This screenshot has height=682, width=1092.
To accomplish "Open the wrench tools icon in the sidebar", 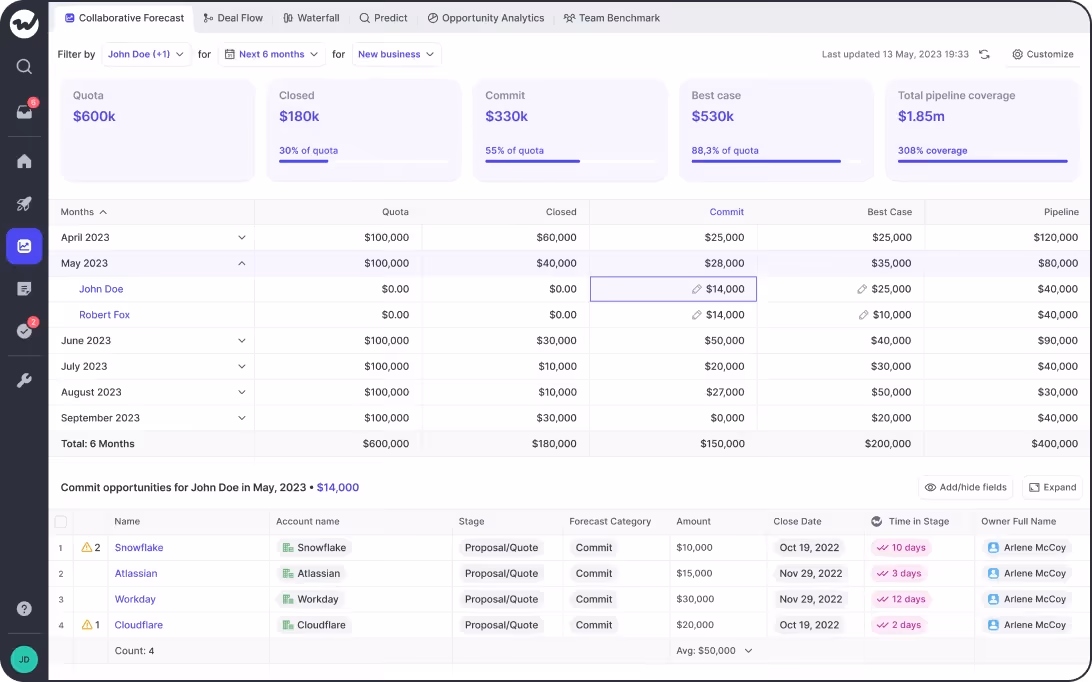I will pos(24,380).
